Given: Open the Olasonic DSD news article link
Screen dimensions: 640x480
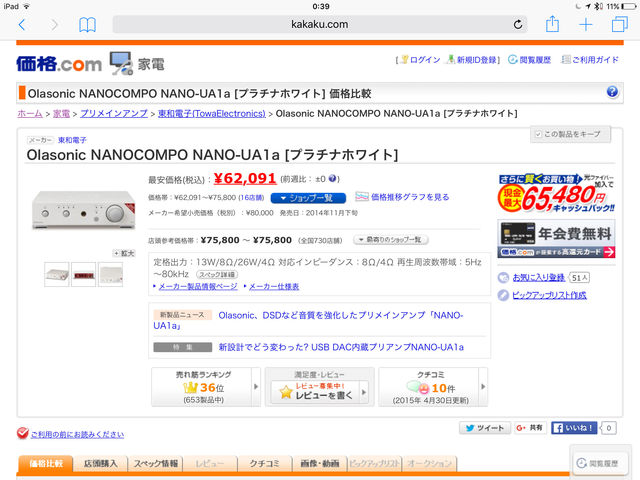Looking at the screenshot, I should (308, 320).
